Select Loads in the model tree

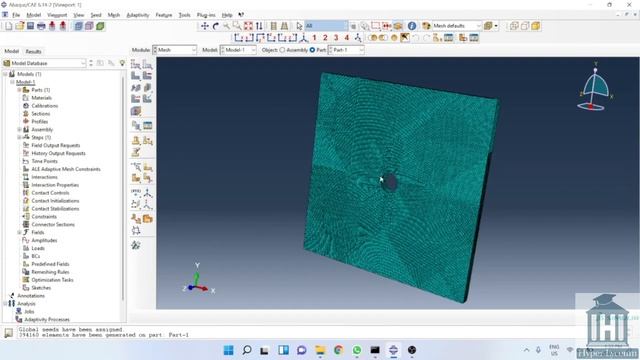38,248
